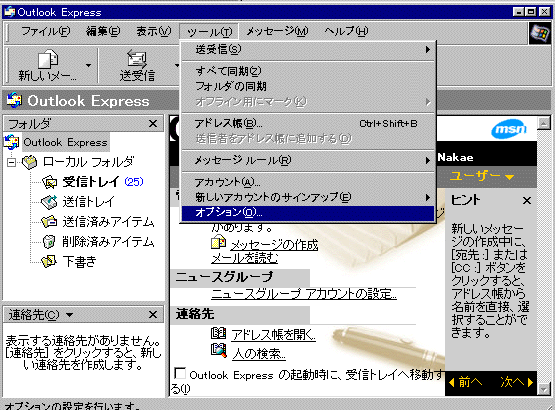Click the 人の検索... link

pyautogui.click(x=259, y=353)
